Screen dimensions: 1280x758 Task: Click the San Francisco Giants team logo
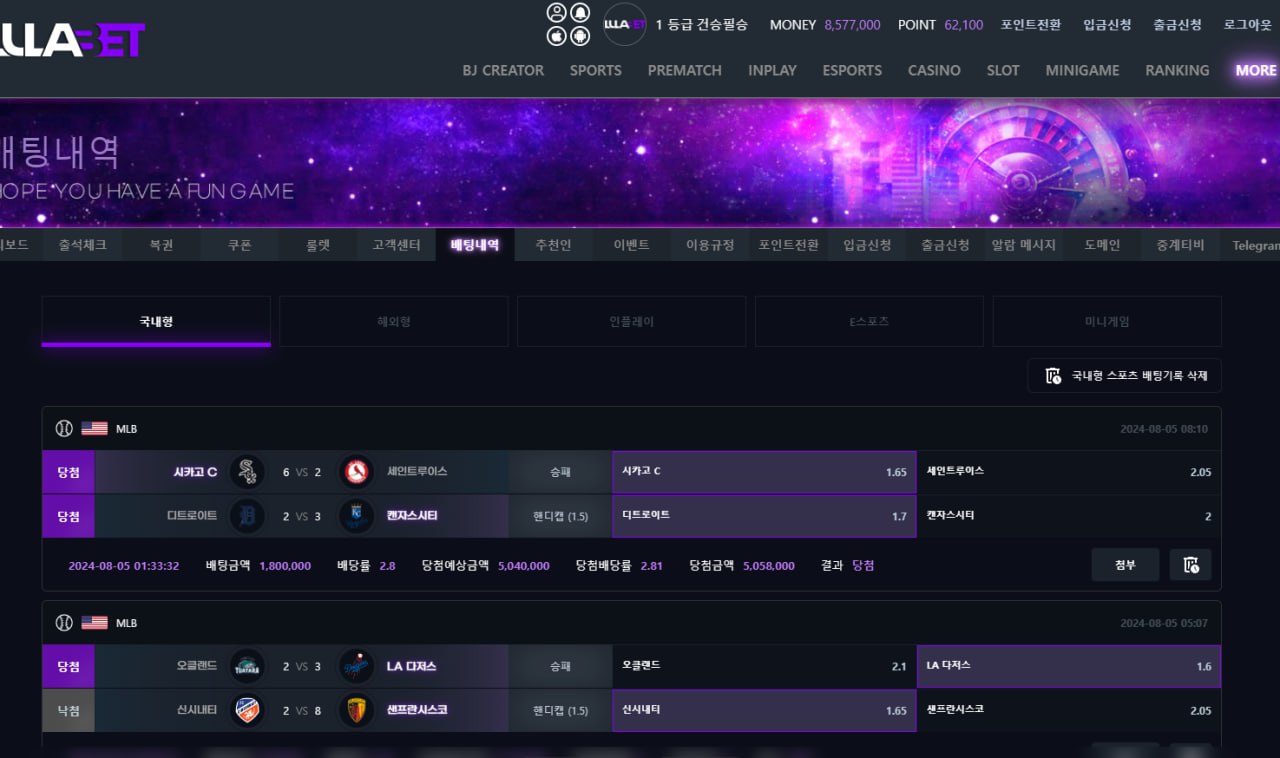356,710
